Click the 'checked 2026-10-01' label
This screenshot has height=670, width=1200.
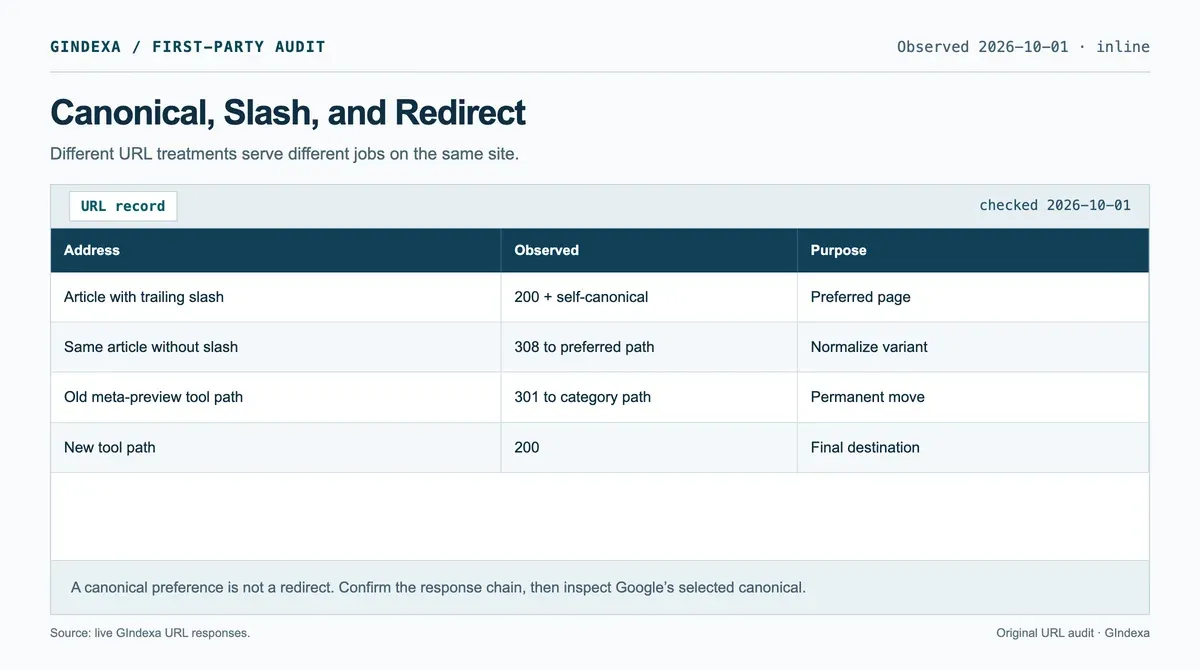click(1055, 205)
